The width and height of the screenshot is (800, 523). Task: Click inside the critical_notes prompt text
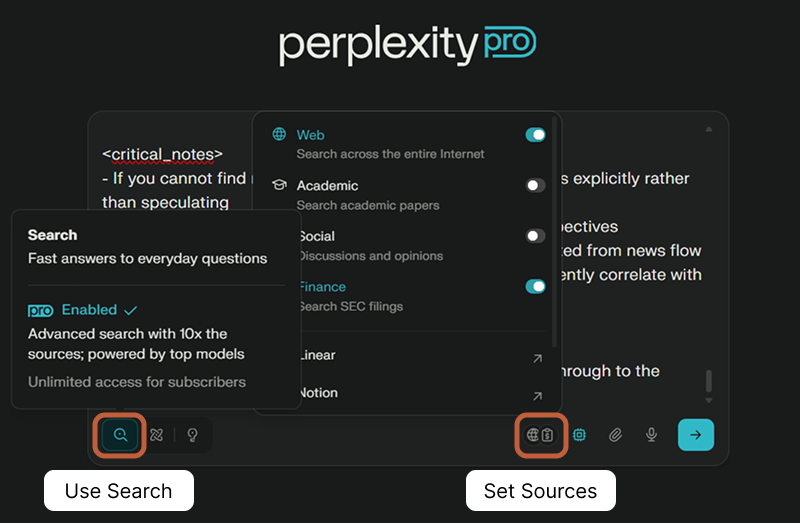(x=162, y=154)
